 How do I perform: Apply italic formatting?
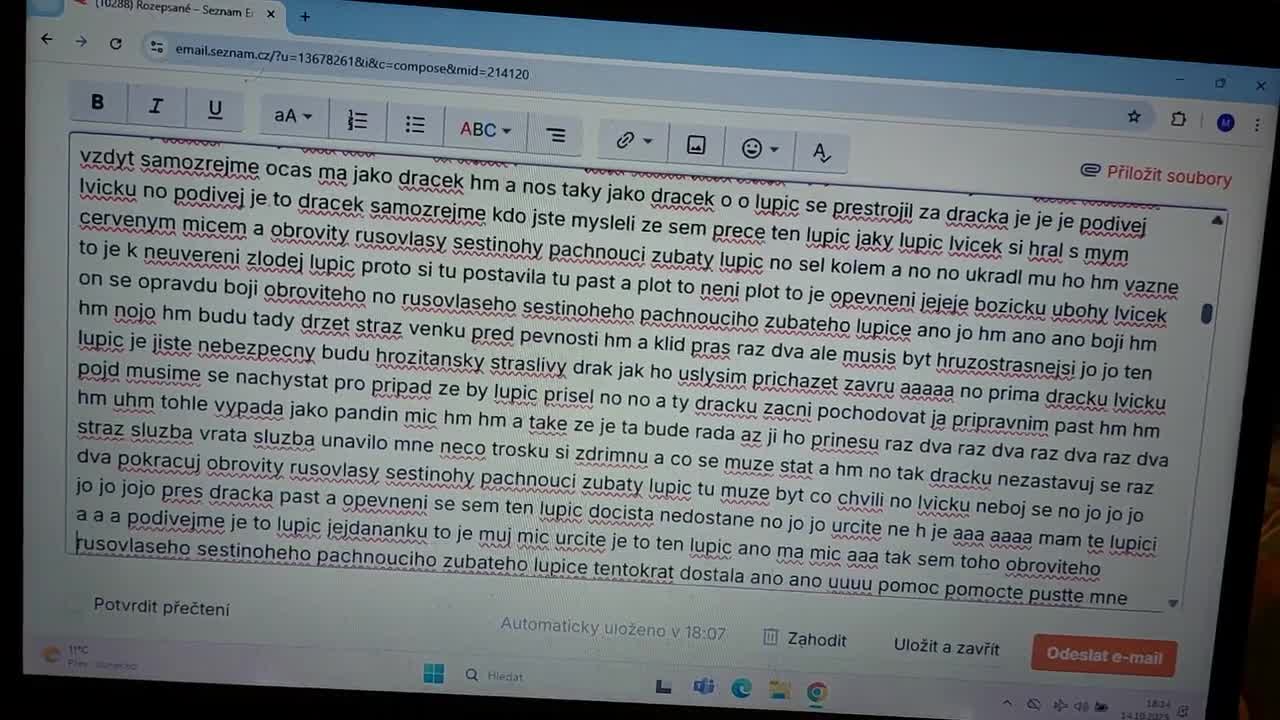click(155, 106)
